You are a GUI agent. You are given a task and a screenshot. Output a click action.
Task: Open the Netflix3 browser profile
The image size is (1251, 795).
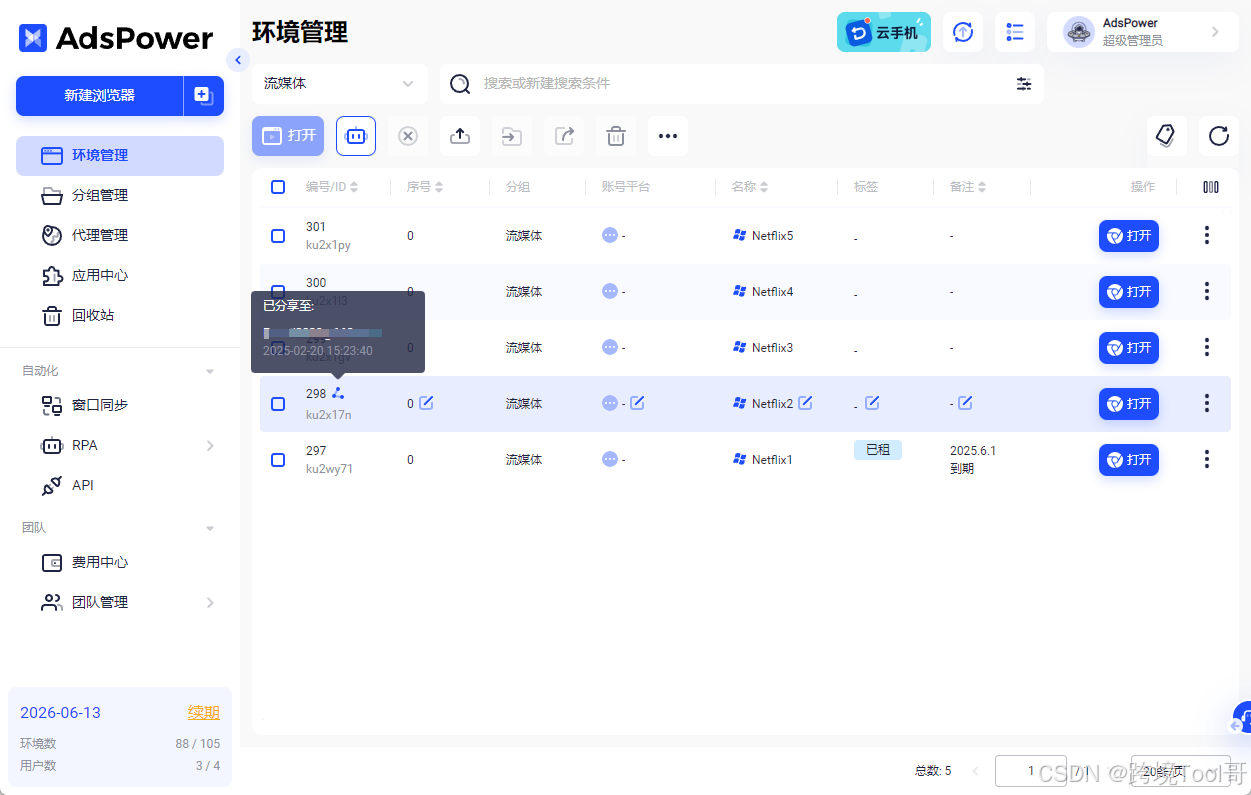pos(1129,348)
